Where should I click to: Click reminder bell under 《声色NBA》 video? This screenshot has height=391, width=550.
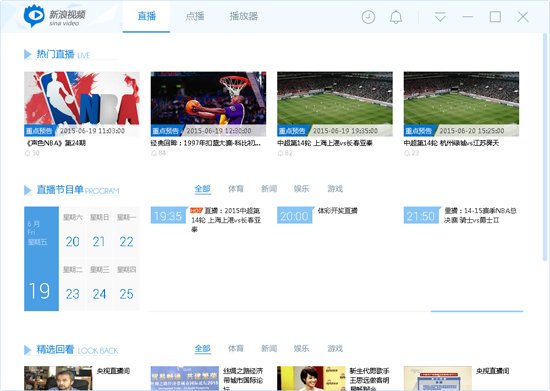pos(27,153)
